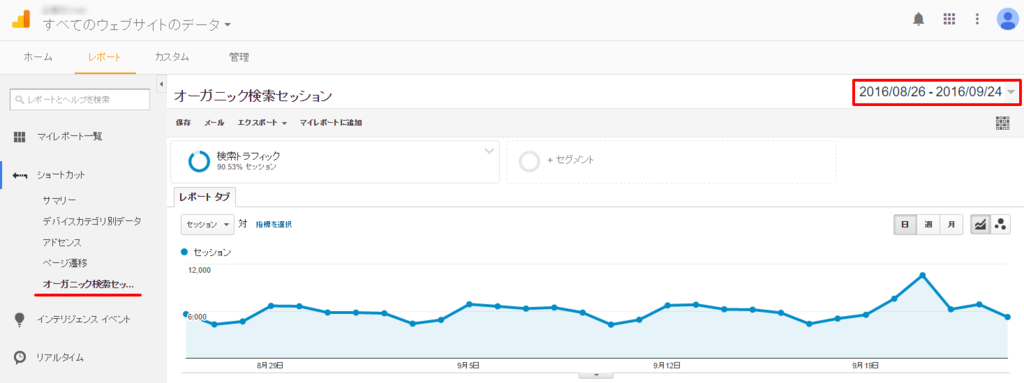
Task: Show data by day (日)
Action: pos(904,224)
